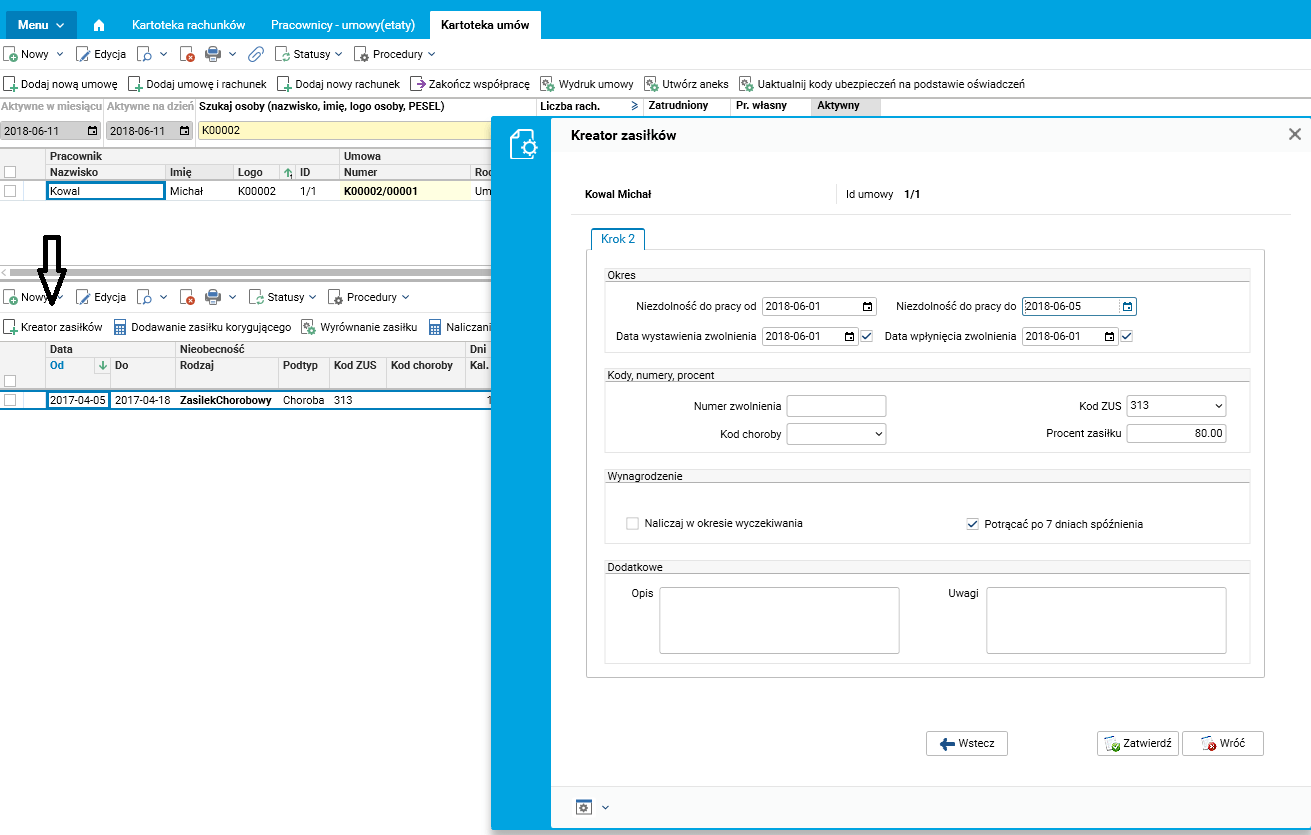1311x835 pixels.
Task: Open the Menu dropdown
Action: click(41, 25)
